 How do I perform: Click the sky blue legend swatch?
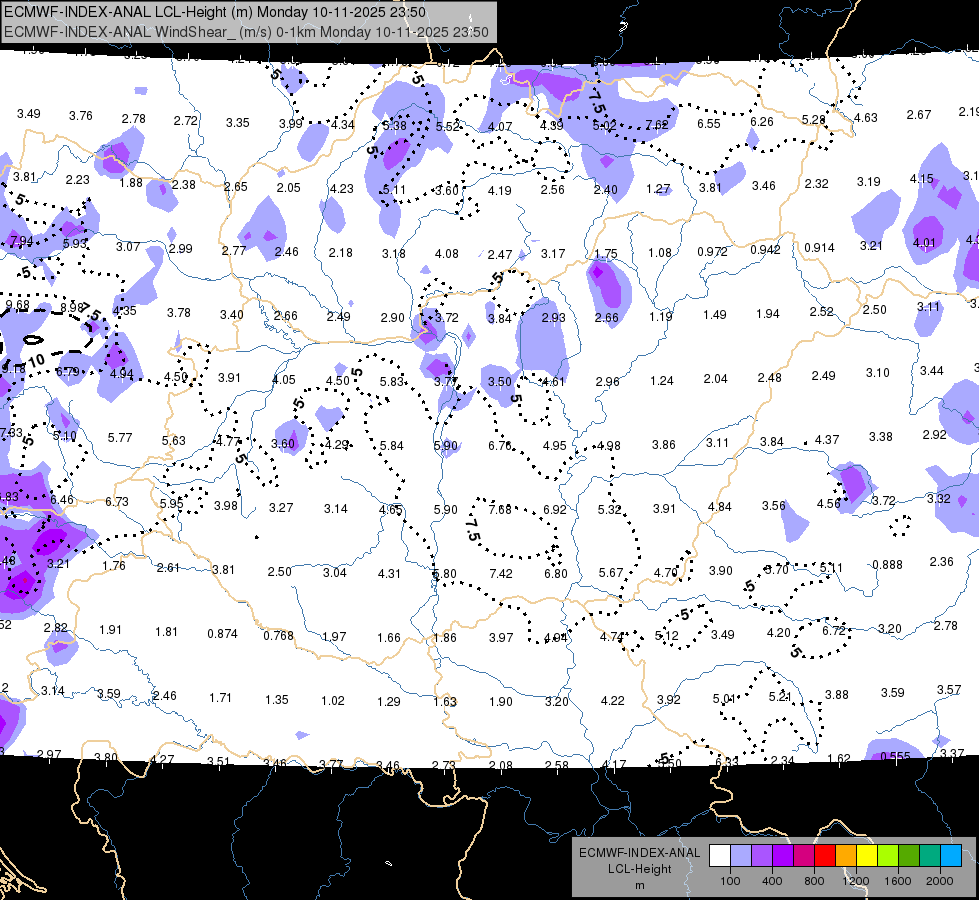click(x=951, y=856)
